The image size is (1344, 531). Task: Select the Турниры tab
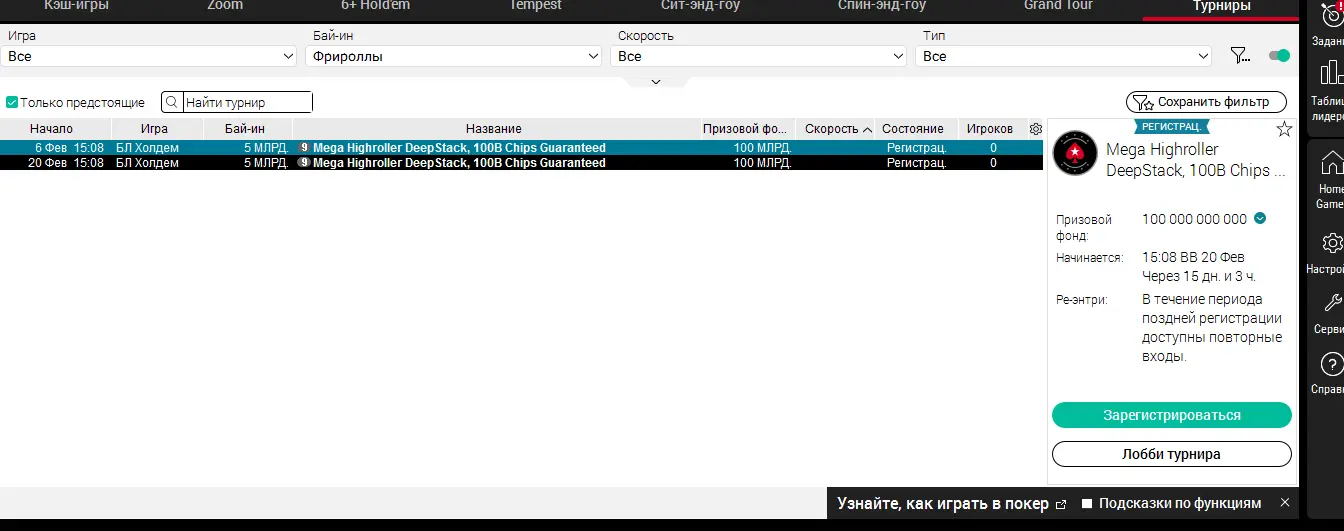click(x=1221, y=8)
